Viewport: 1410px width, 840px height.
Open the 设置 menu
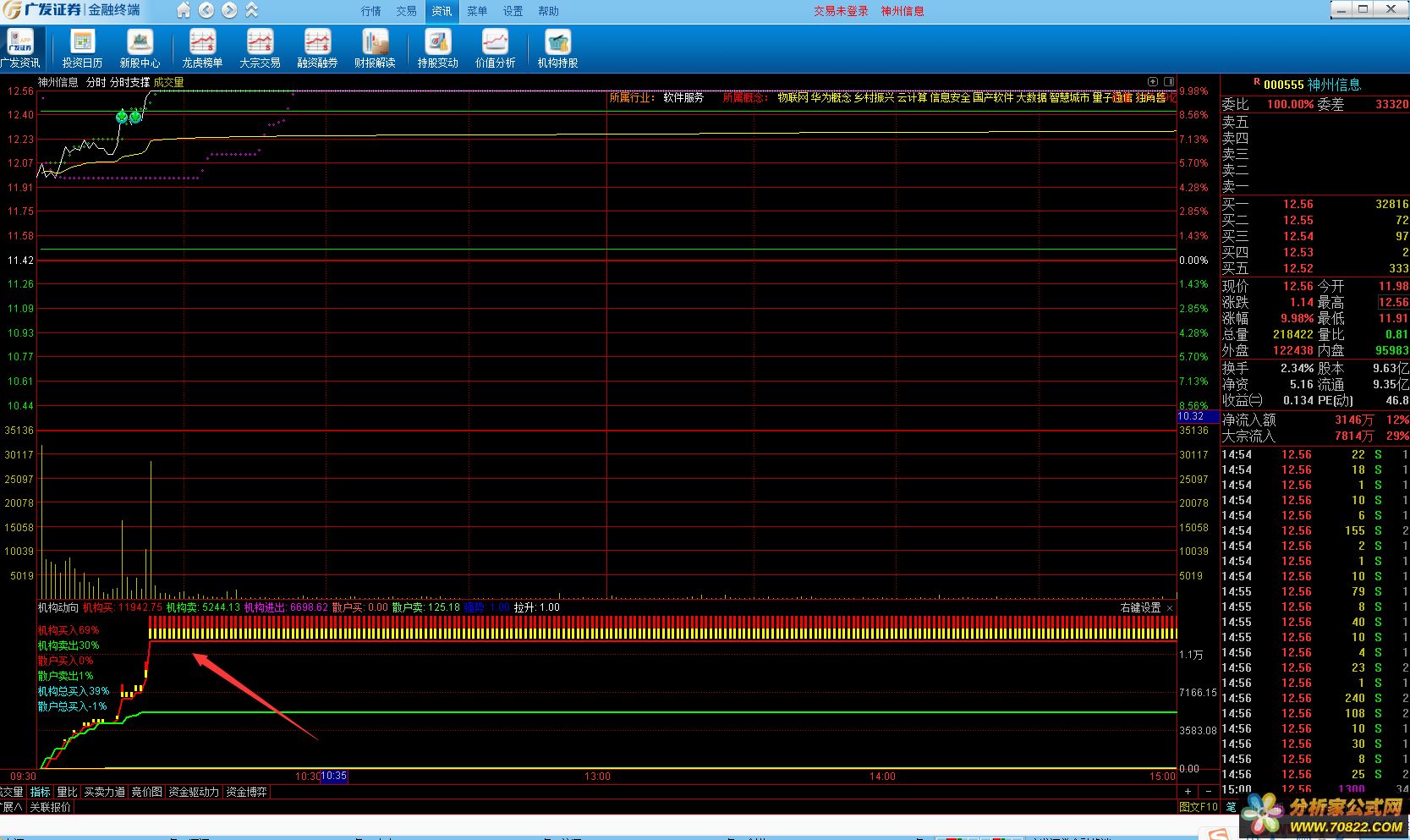click(x=513, y=11)
